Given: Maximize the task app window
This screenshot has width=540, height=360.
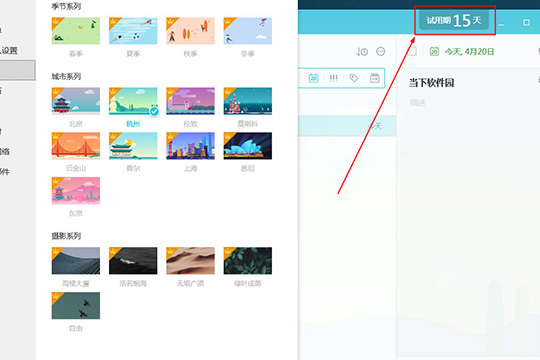Looking at the screenshot, I should [526, 23].
